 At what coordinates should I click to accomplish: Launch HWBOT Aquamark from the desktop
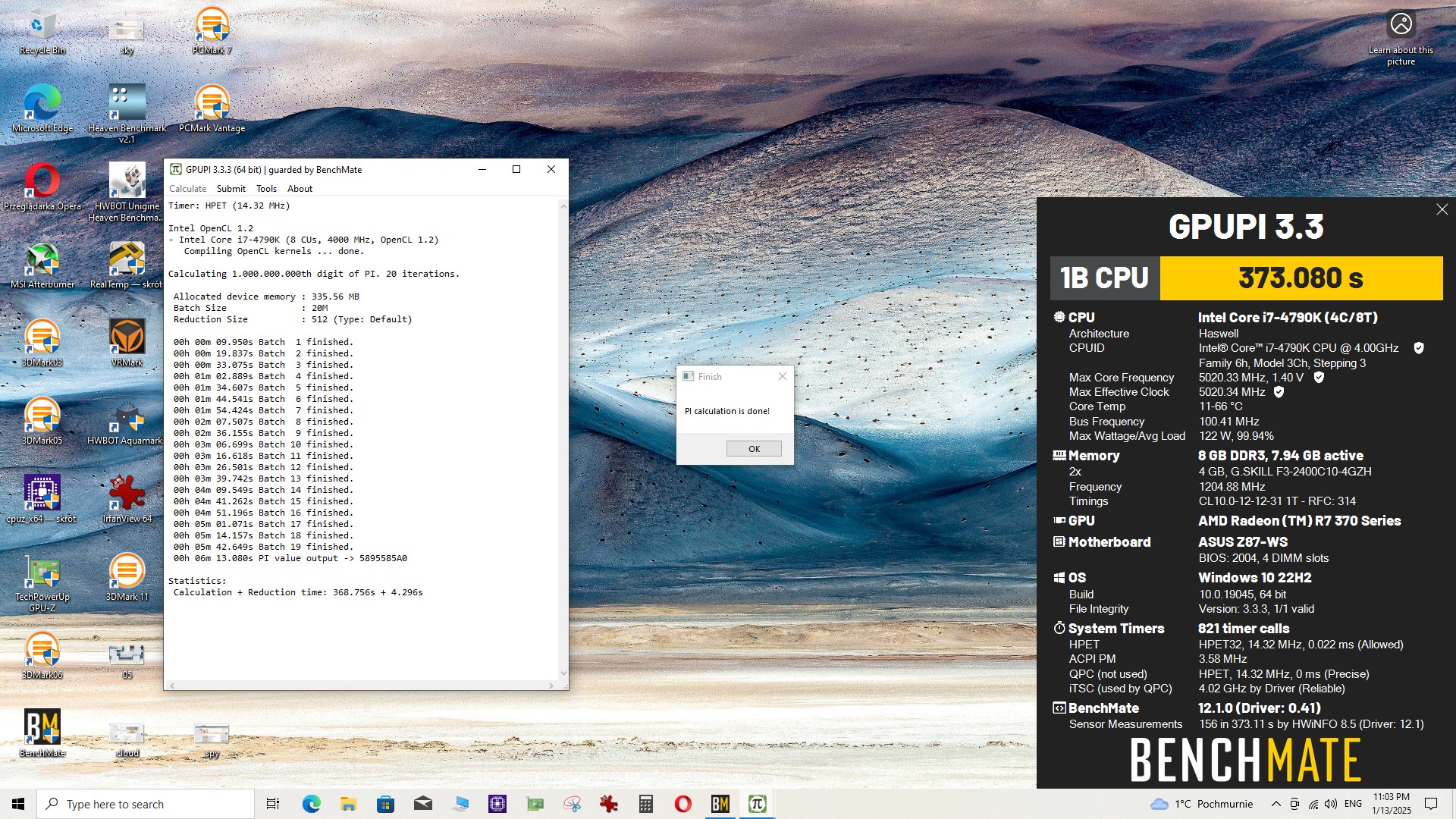coord(127,421)
